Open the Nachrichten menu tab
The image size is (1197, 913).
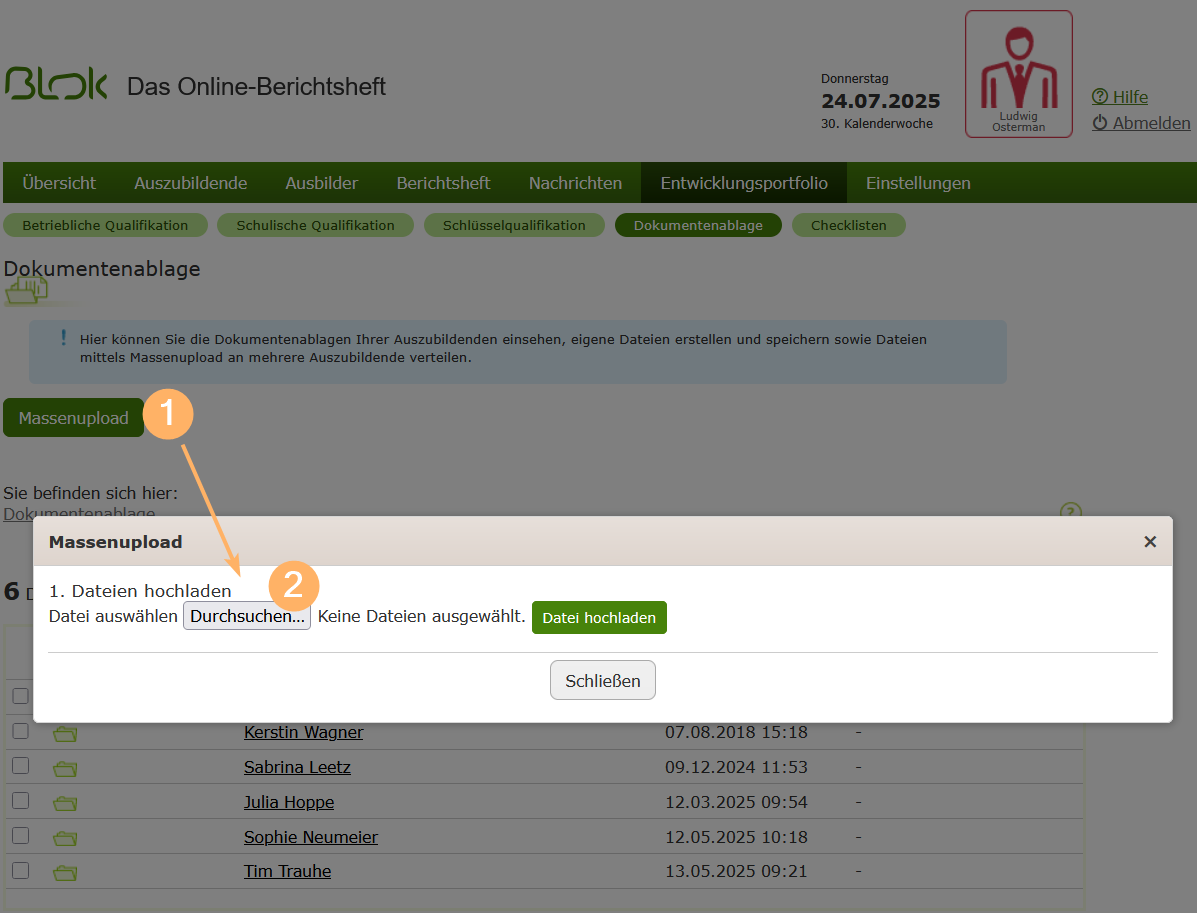click(x=575, y=183)
